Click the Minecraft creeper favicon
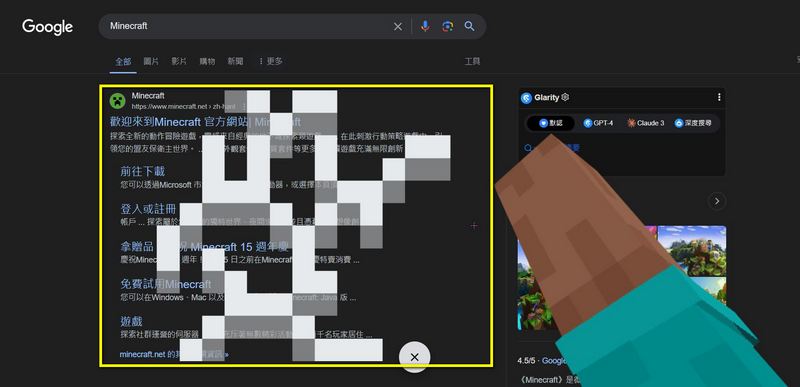Viewport: 800px width, 387px height. 117,101
